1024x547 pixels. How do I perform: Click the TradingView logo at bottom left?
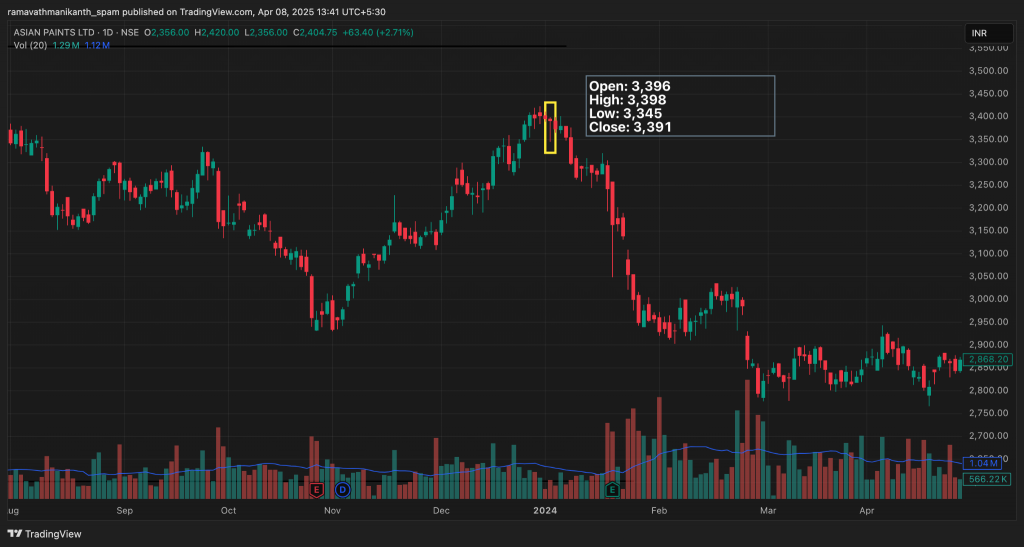(44, 534)
